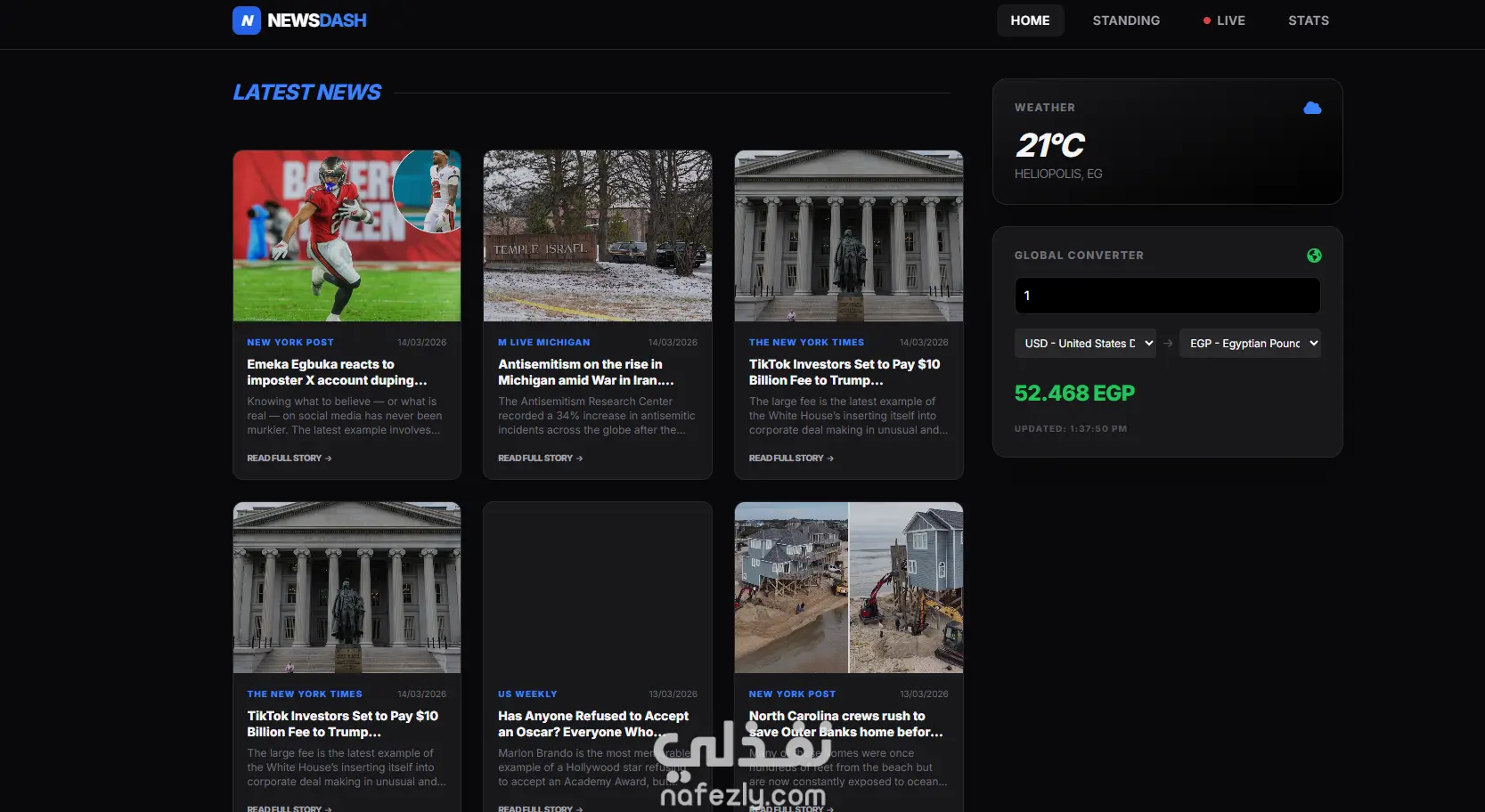This screenshot has height=812, width=1485.
Task: Read full story of the Antisemitism article
Action: pos(541,459)
